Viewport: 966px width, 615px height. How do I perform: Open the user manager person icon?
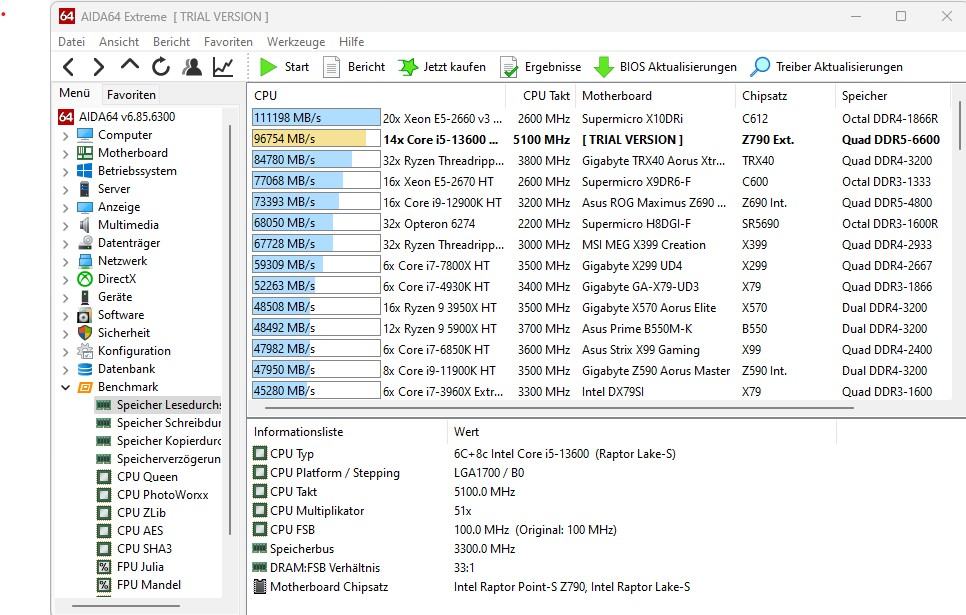pos(192,67)
